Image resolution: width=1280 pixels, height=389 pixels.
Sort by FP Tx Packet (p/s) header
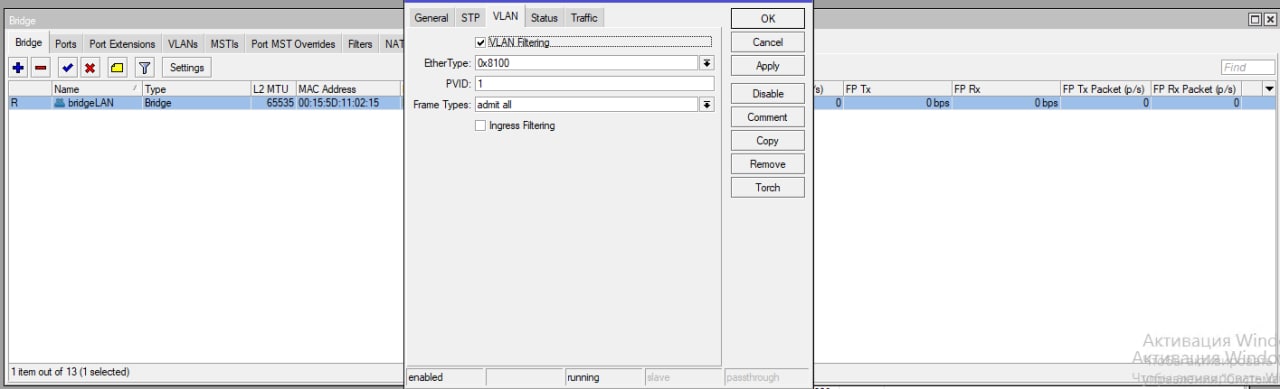coord(1104,89)
